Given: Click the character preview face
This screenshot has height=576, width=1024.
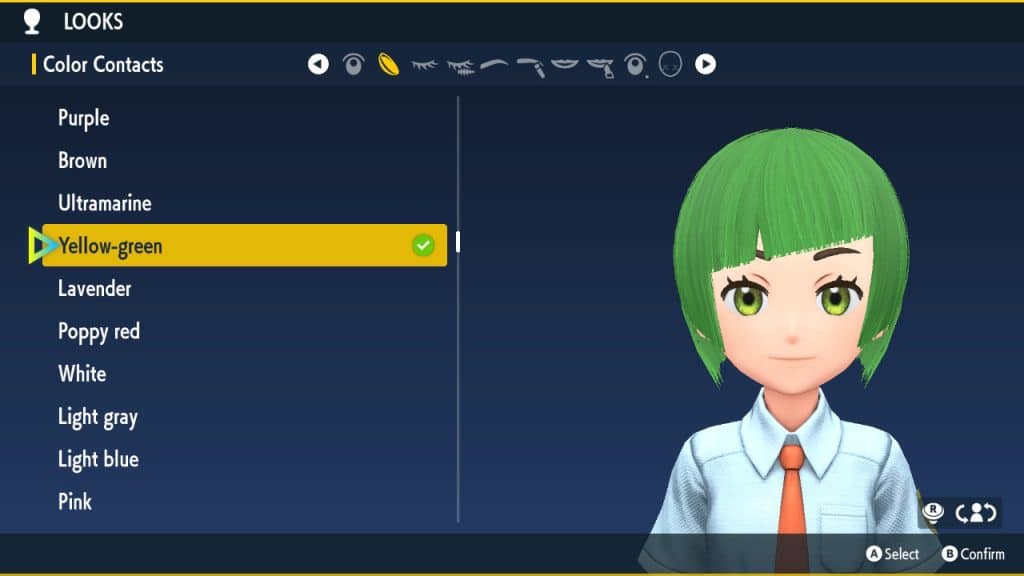Looking at the screenshot, I should (792, 313).
